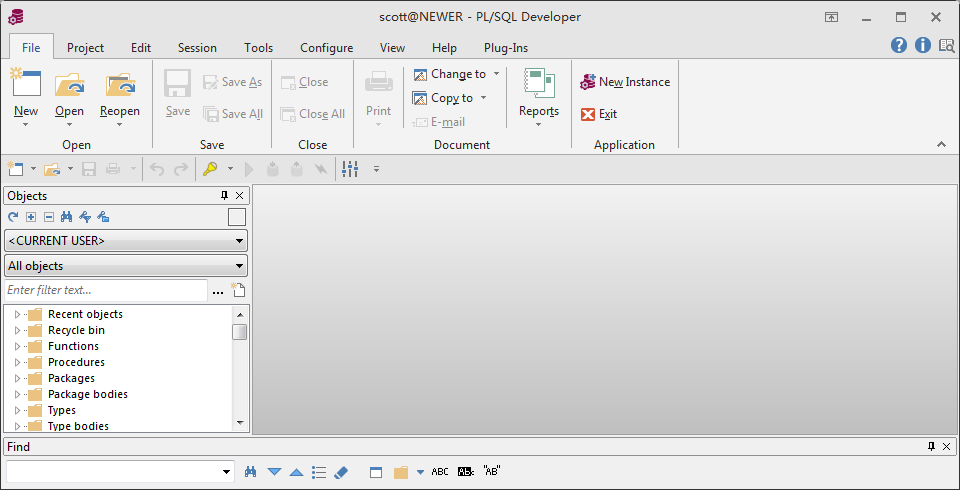Click the ellipsis button next to filter
This screenshot has height=490, width=960.
point(218,292)
